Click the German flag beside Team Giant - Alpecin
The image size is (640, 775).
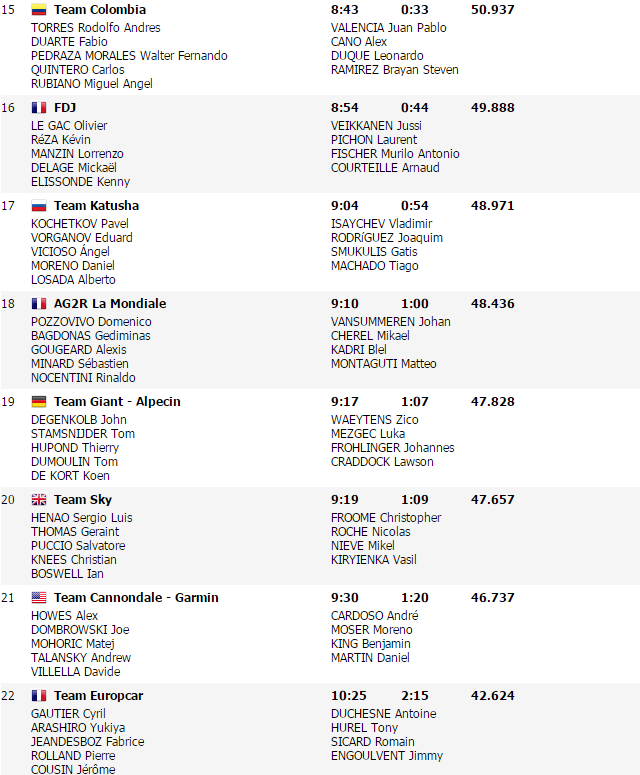pos(39,402)
